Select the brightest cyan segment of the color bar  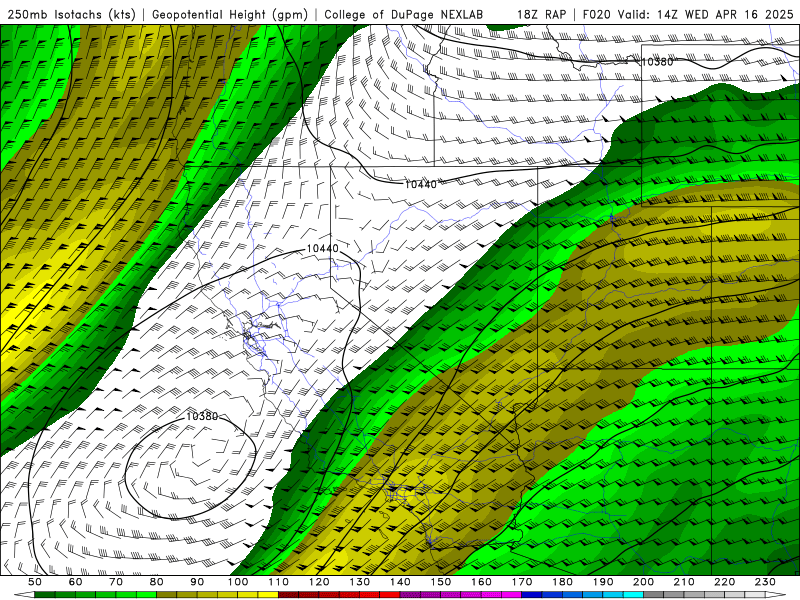pyautogui.click(x=633, y=595)
